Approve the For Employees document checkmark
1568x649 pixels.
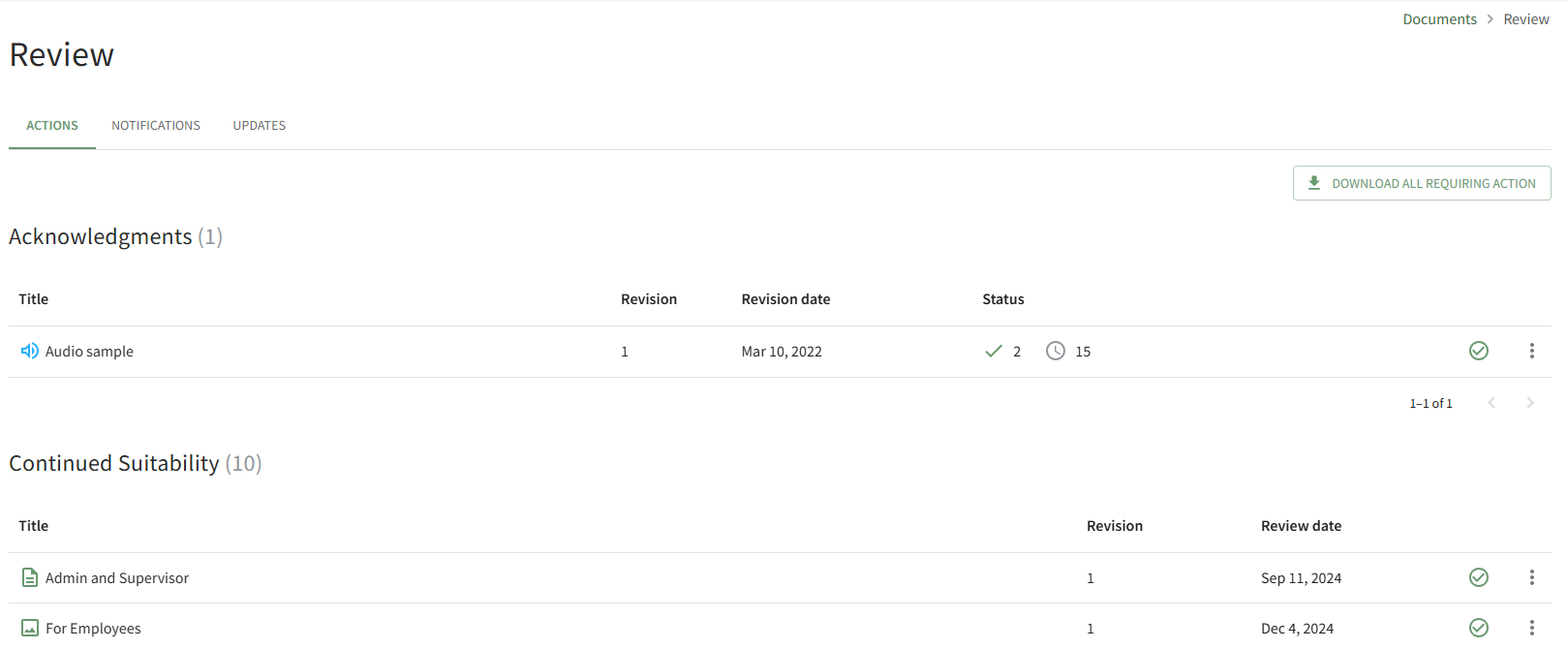(x=1478, y=628)
